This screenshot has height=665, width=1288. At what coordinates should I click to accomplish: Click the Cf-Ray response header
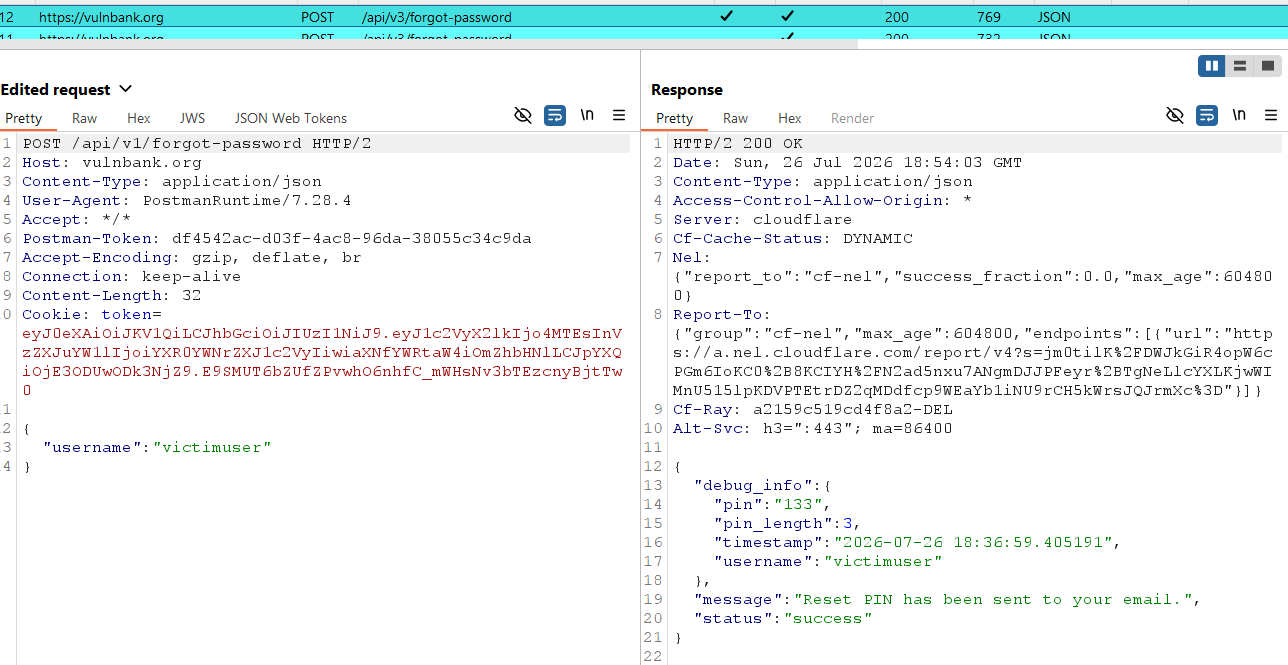[x=813, y=409]
